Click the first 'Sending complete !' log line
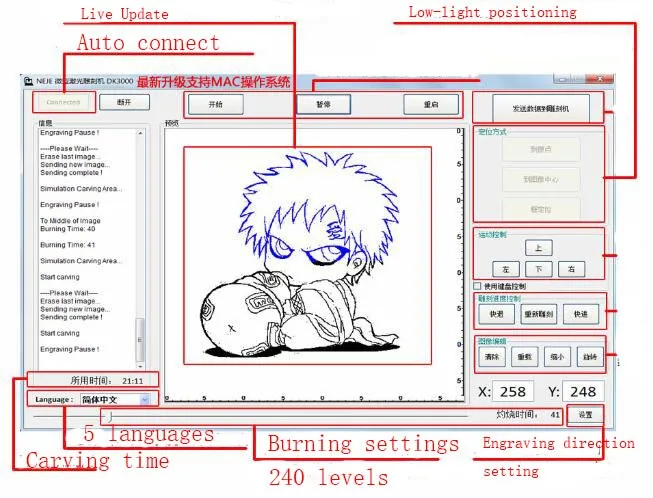653x498 pixels. 71,172
